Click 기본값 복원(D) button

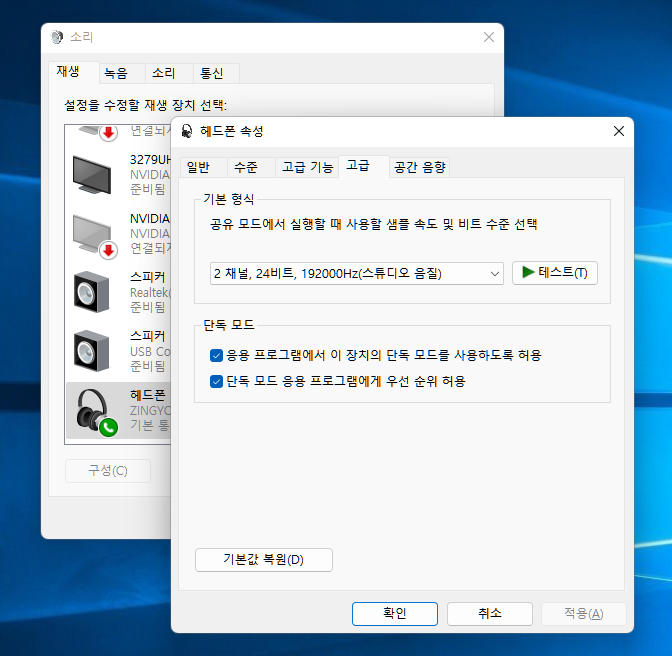click(x=264, y=560)
